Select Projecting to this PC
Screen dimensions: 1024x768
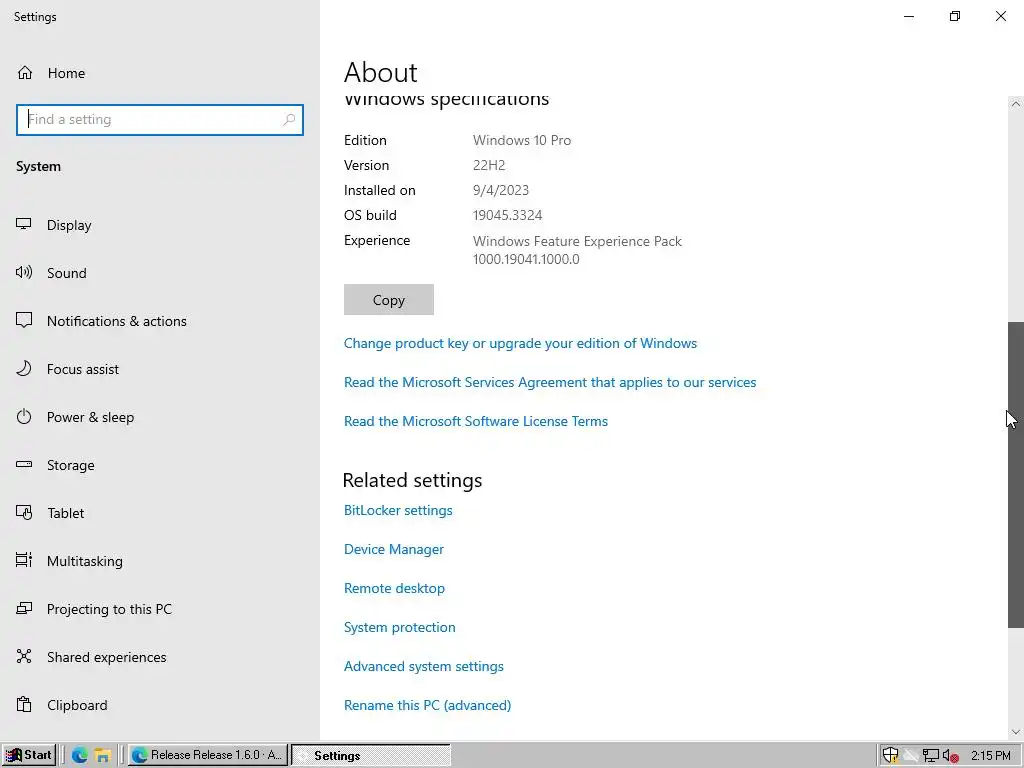click(x=110, y=609)
